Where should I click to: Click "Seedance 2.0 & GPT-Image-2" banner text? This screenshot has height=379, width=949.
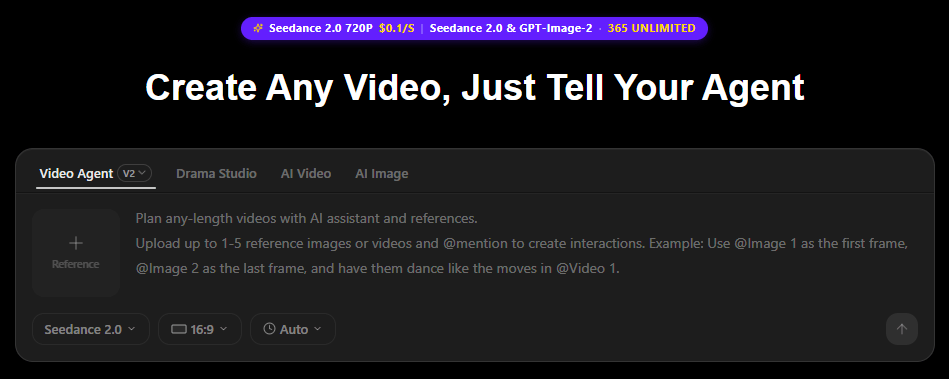(x=511, y=28)
